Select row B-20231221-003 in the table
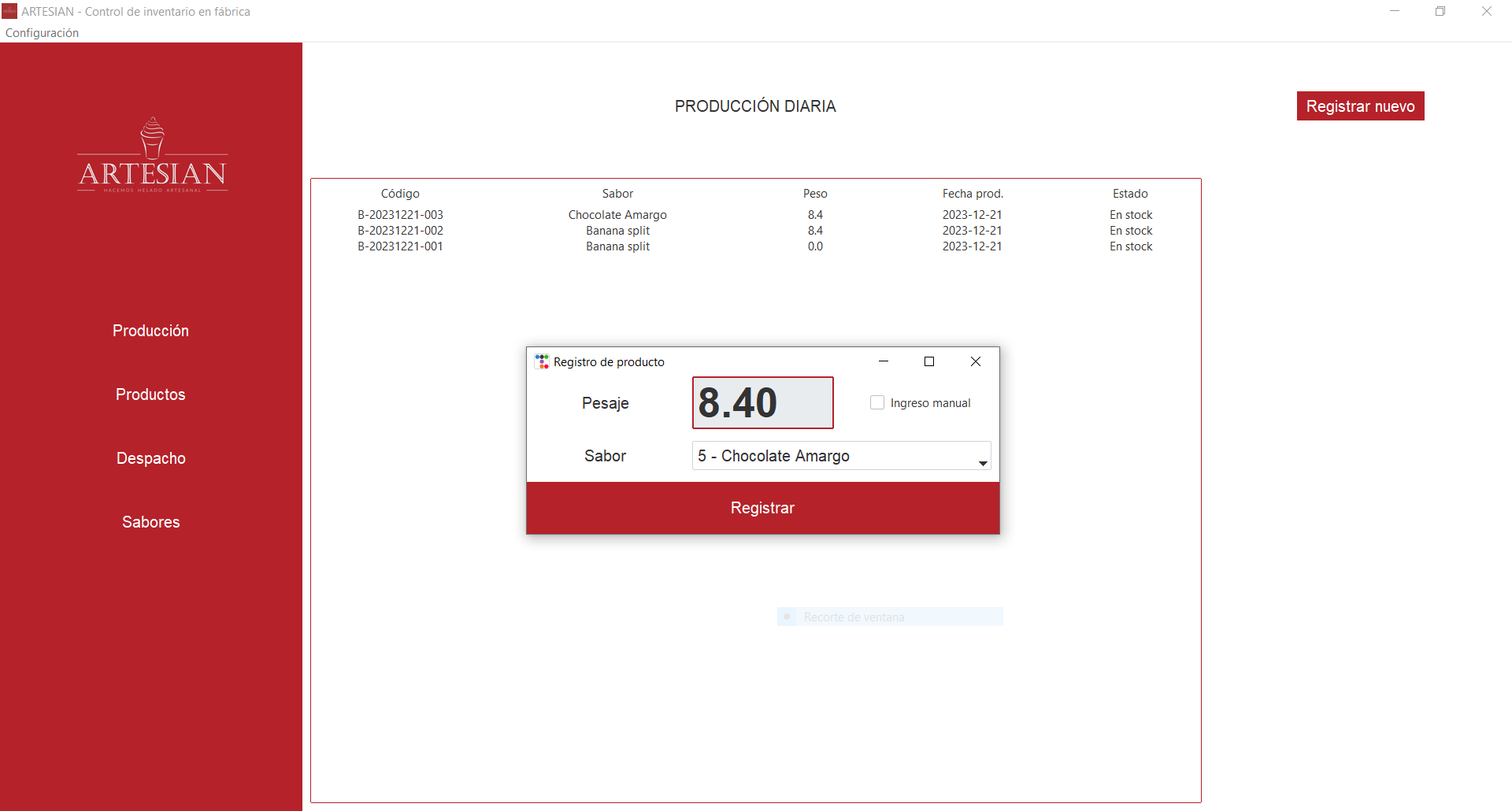1512x811 pixels. [x=400, y=215]
